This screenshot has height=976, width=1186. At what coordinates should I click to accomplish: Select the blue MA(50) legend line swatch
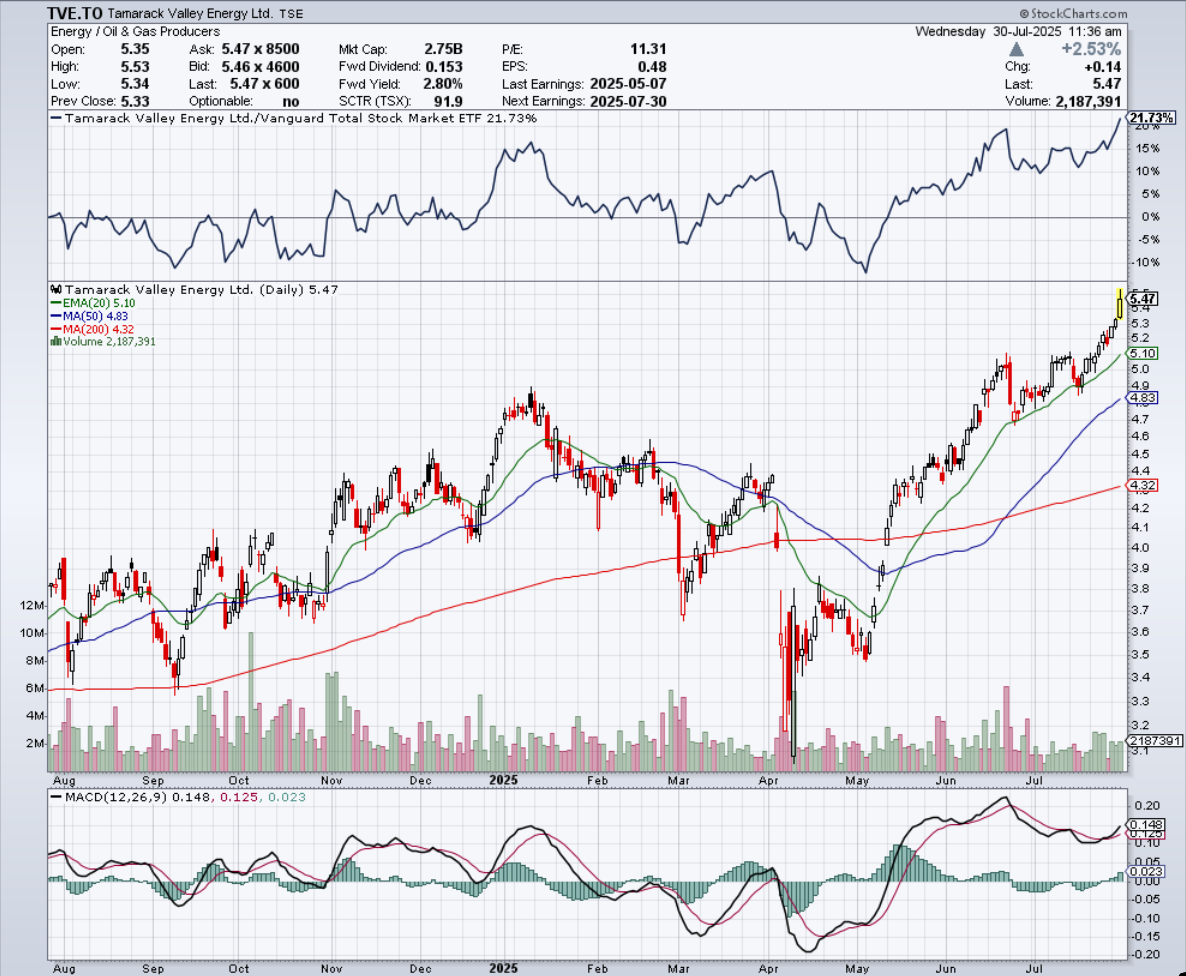[55, 316]
